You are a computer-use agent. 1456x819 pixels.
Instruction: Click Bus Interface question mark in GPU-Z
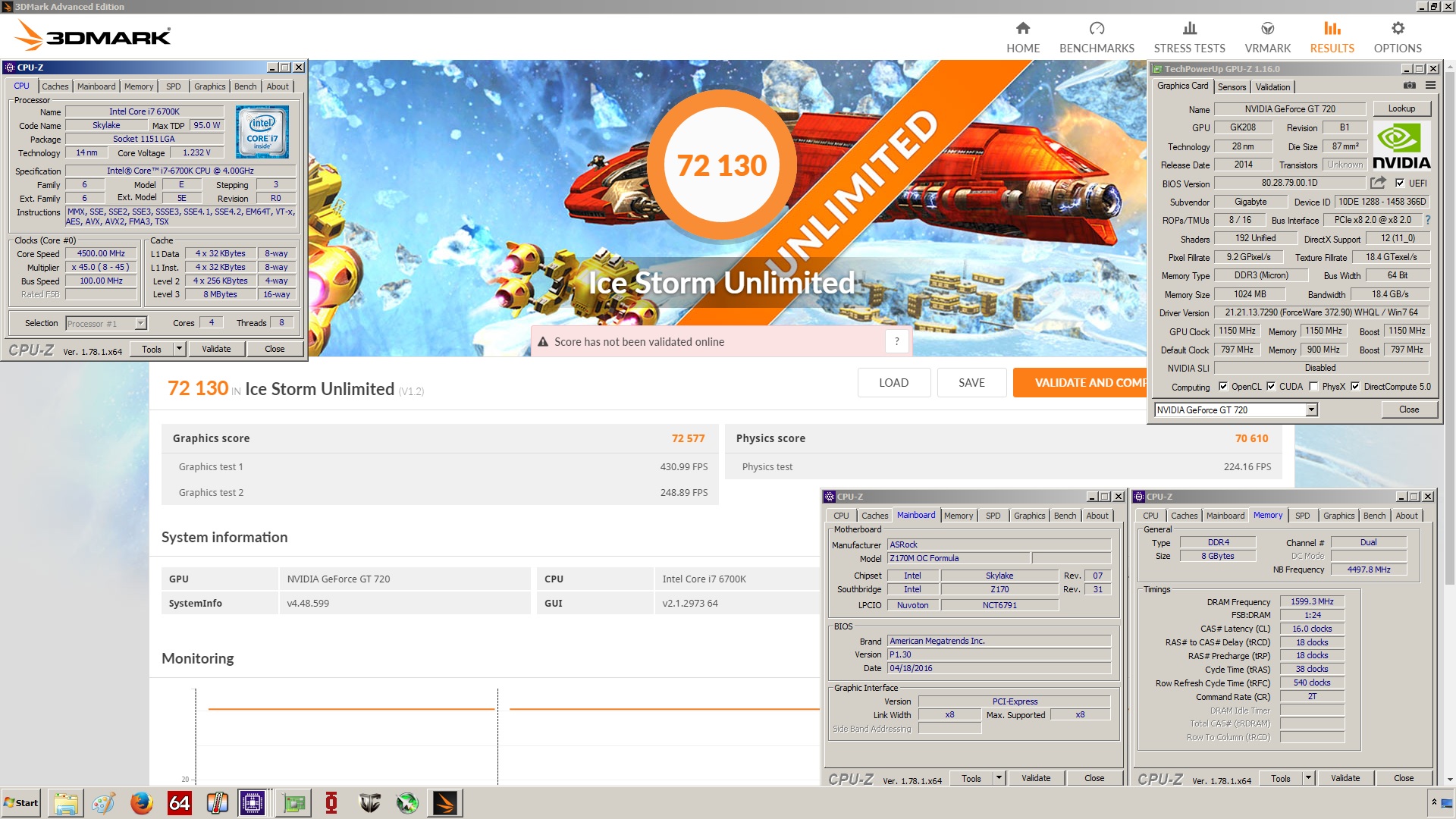(1427, 220)
